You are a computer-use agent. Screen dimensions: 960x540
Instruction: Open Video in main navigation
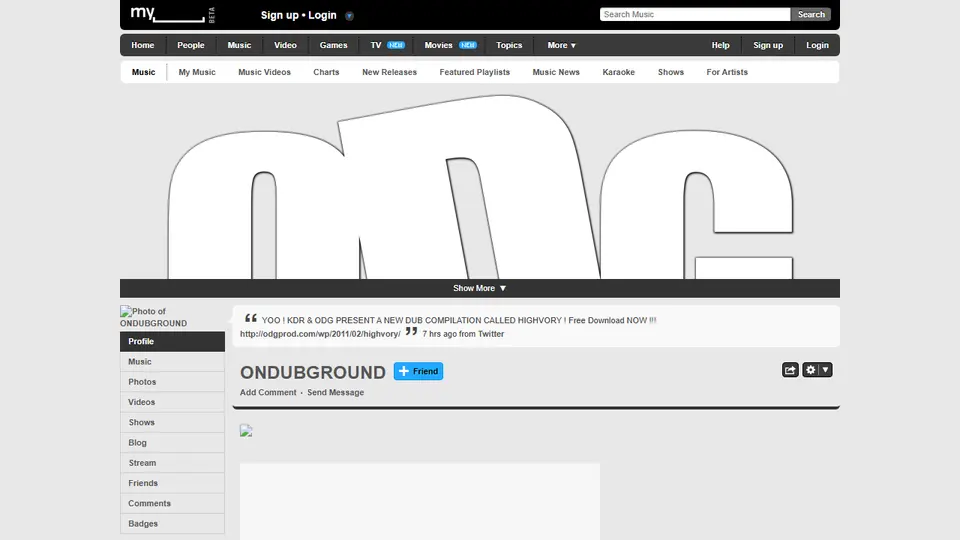(x=285, y=45)
